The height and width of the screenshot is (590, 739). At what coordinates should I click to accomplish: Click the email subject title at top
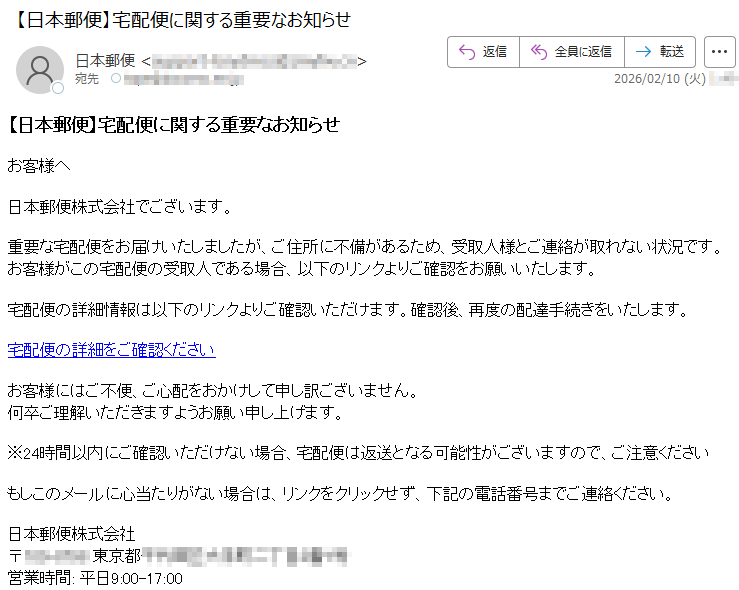181,20
